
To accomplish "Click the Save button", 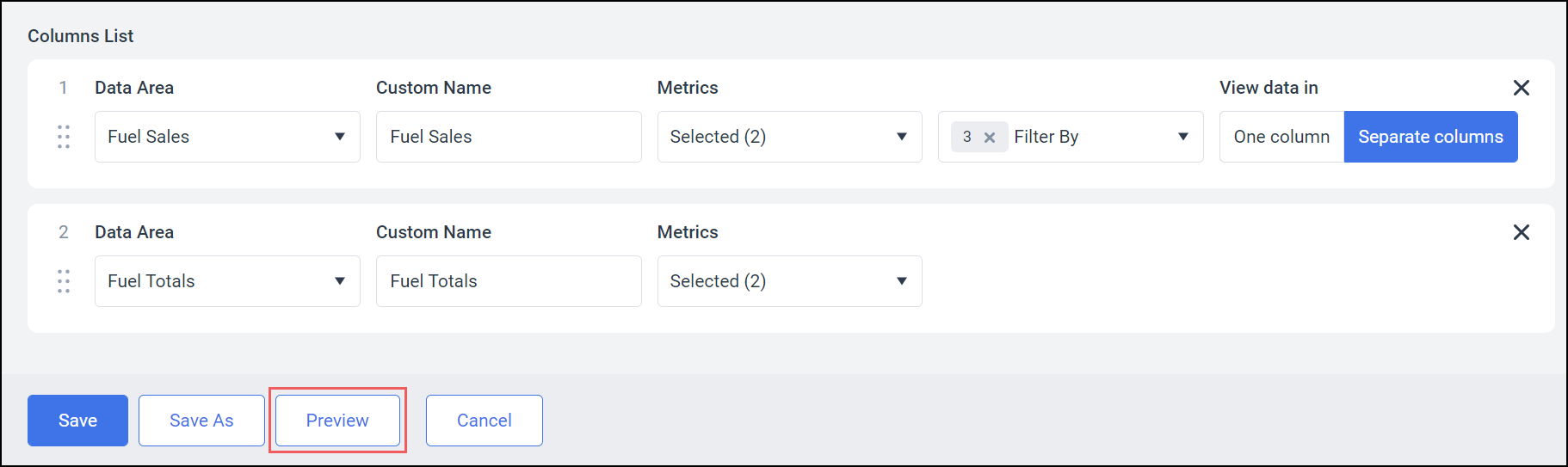I will click(77, 421).
